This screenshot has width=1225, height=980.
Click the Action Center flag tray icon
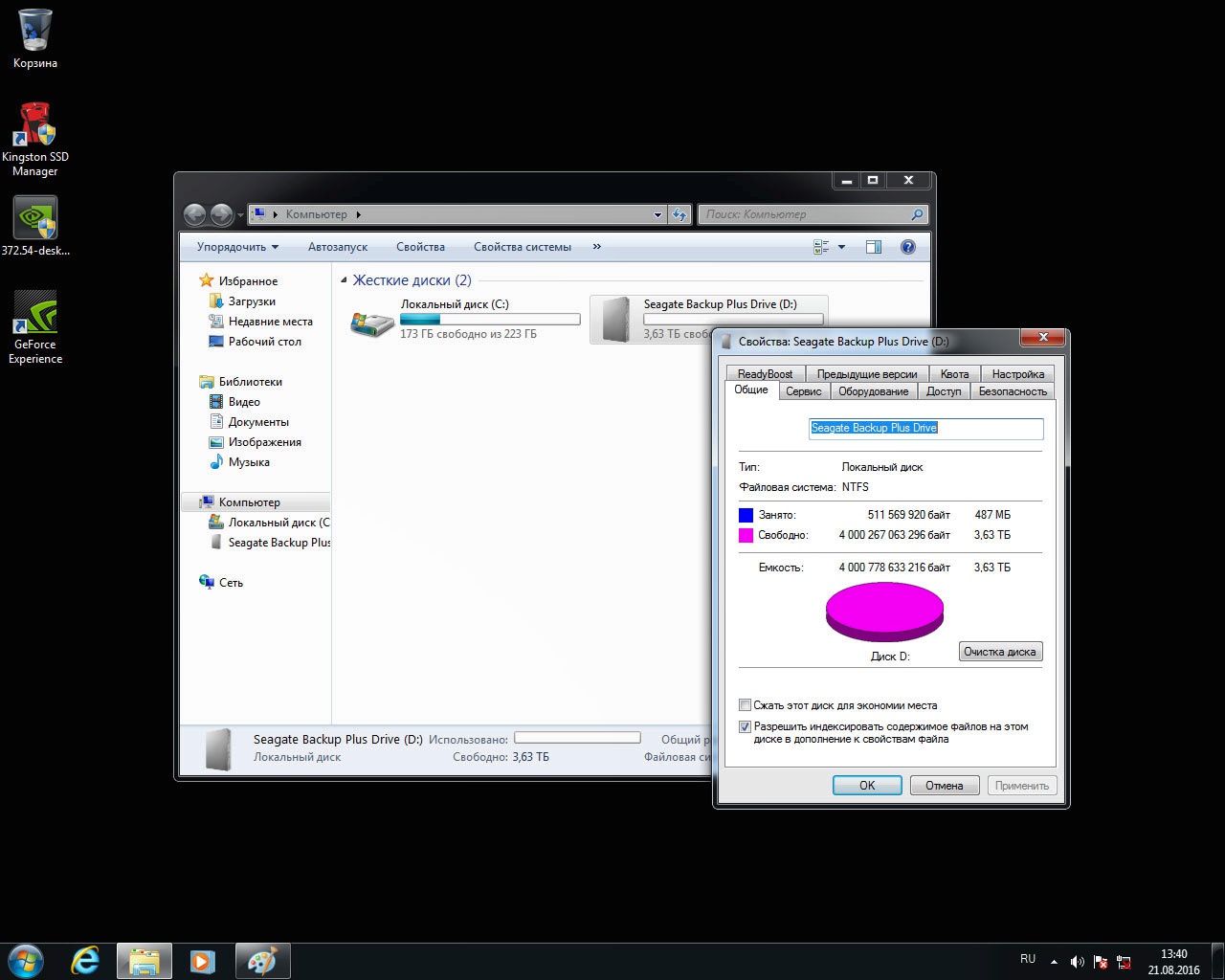pos(1101,962)
